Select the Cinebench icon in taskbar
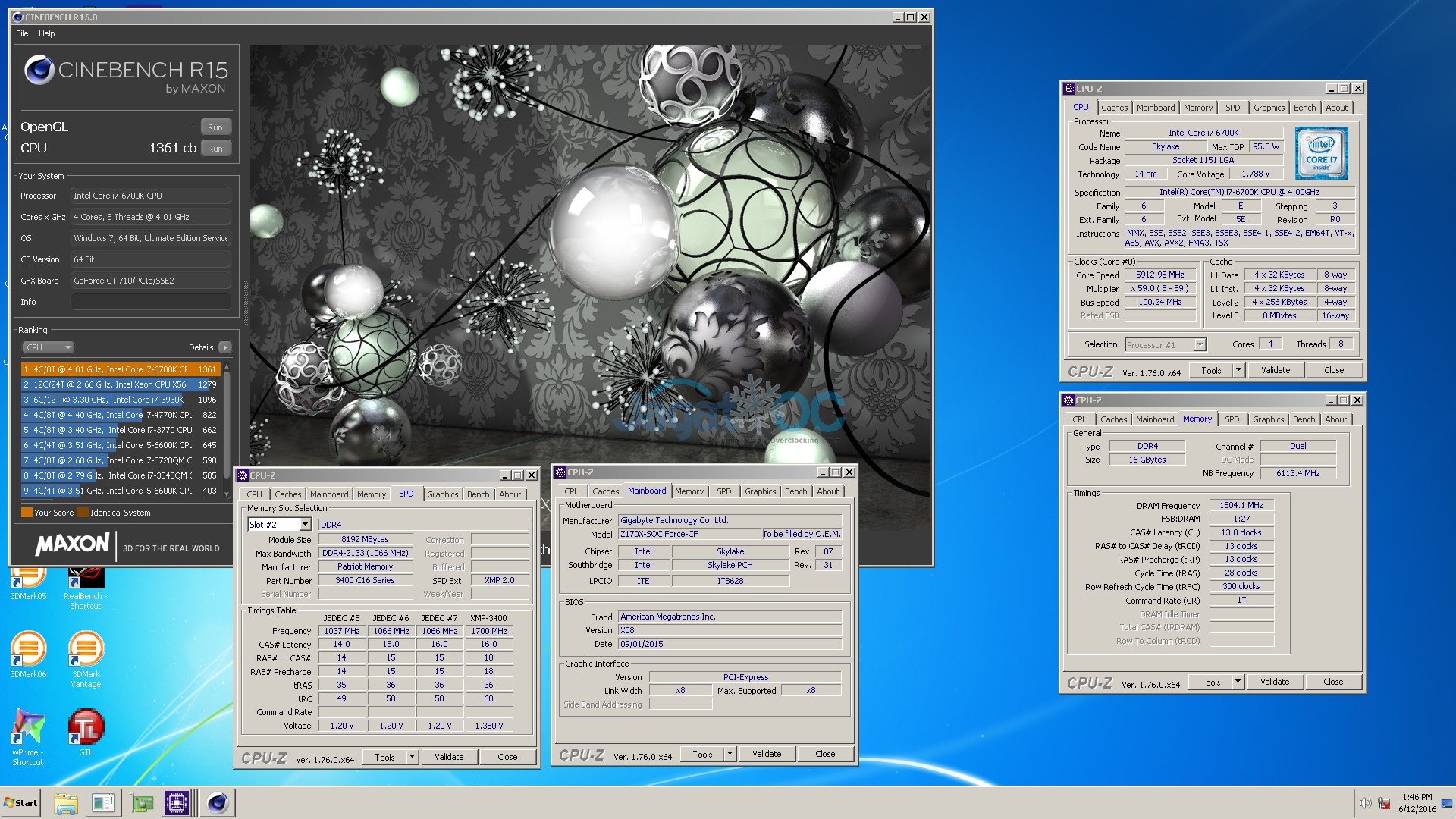 point(218,803)
